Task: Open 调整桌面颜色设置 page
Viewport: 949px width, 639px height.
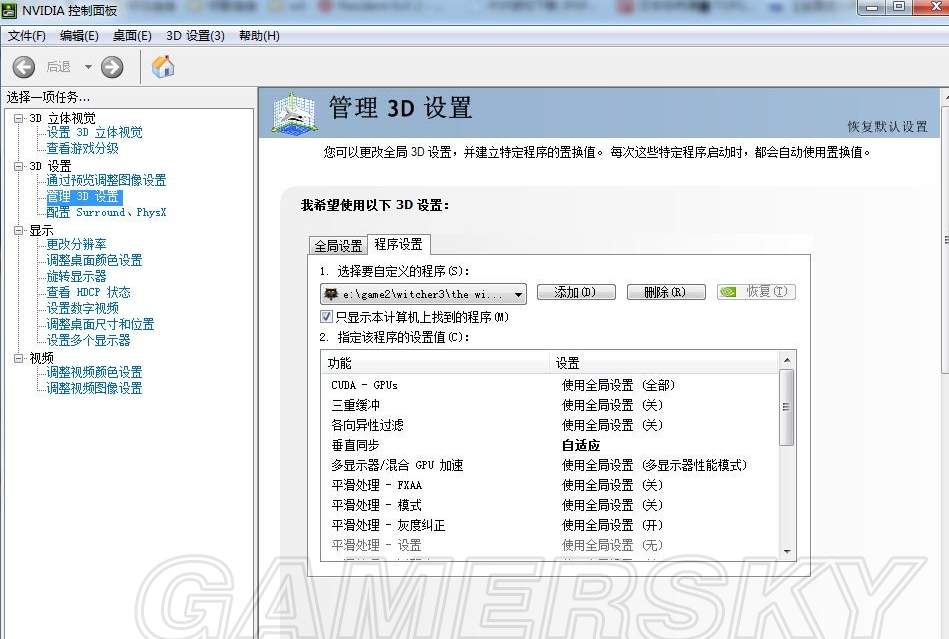Action: (94, 260)
